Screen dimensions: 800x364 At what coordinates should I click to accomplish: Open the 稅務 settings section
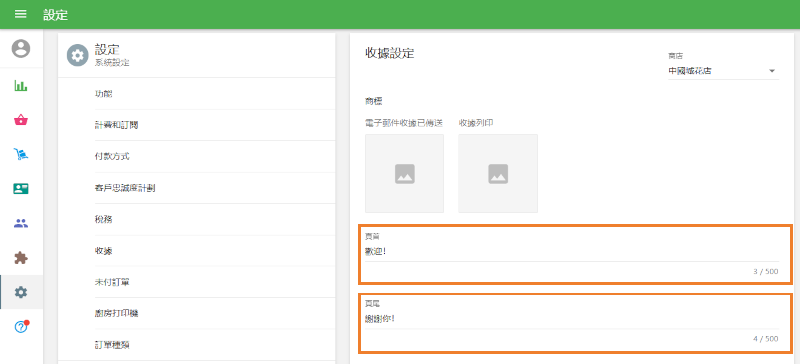click(215, 220)
